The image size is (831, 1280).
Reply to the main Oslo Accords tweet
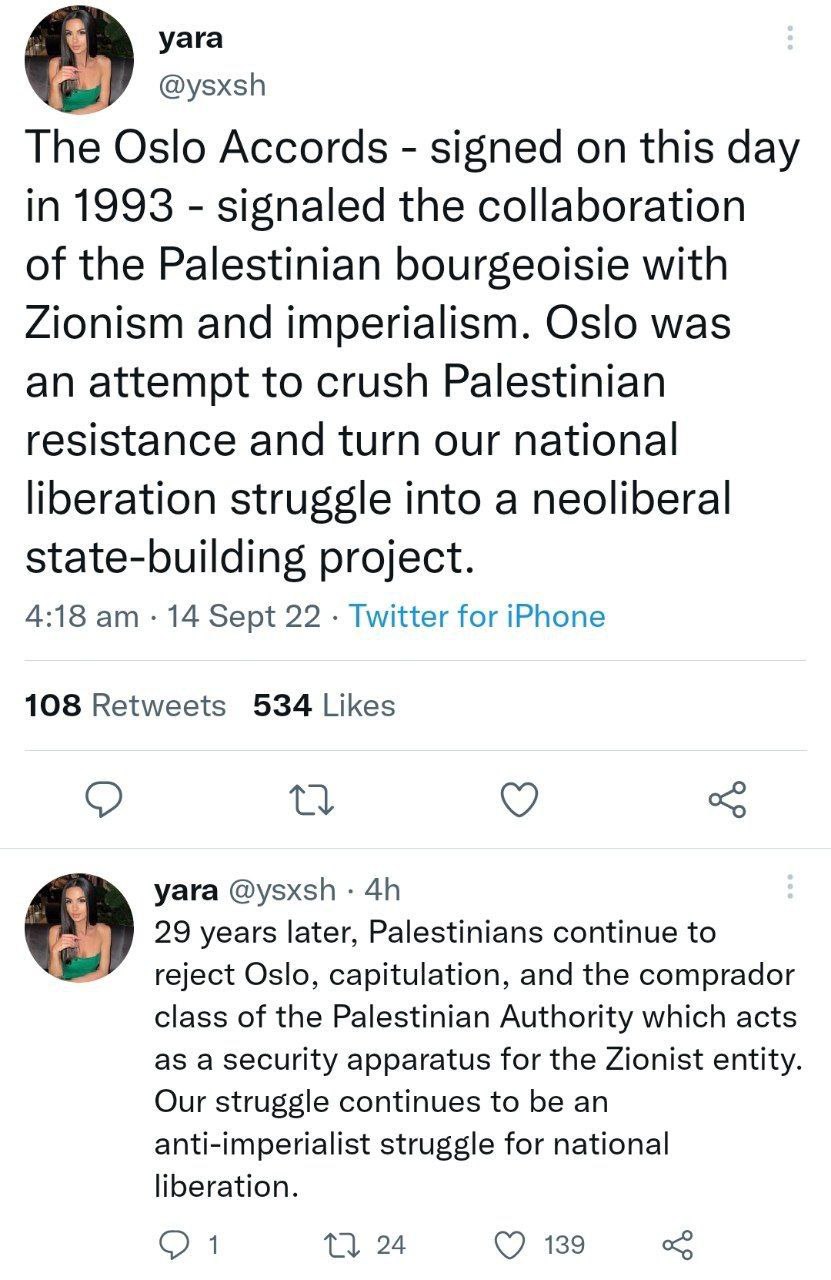pyautogui.click(x=100, y=799)
